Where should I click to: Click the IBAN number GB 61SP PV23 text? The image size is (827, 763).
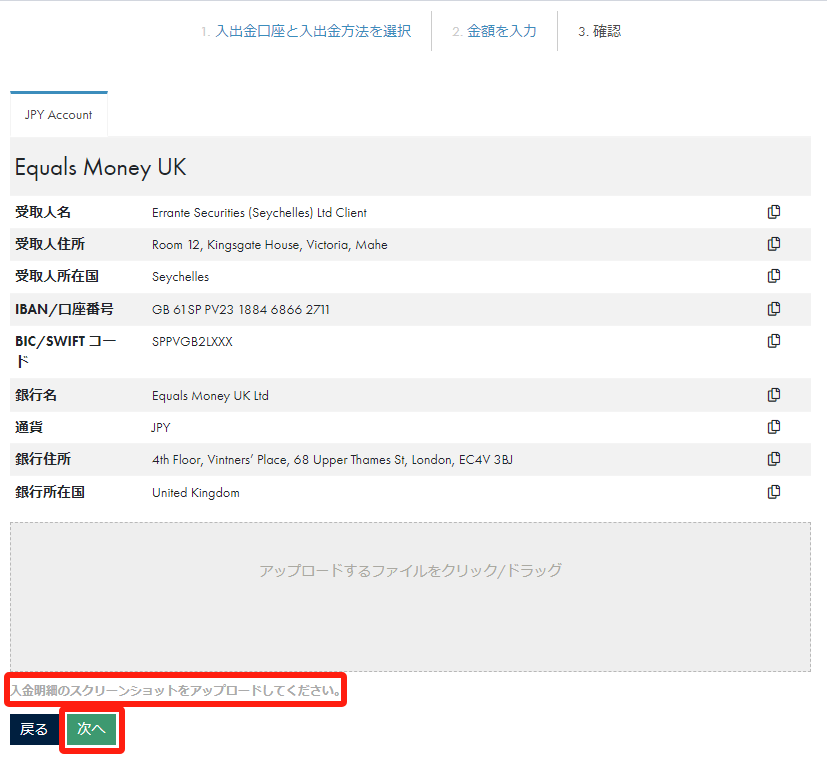pyautogui.click(x=240, y=310)
